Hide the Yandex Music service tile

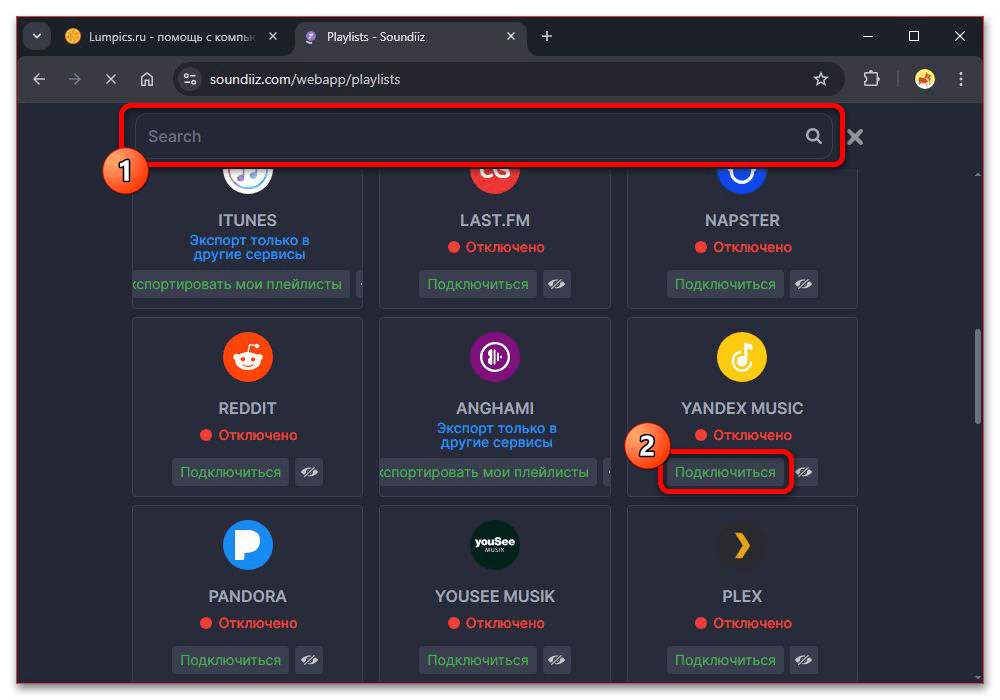(x=804, y=472)
